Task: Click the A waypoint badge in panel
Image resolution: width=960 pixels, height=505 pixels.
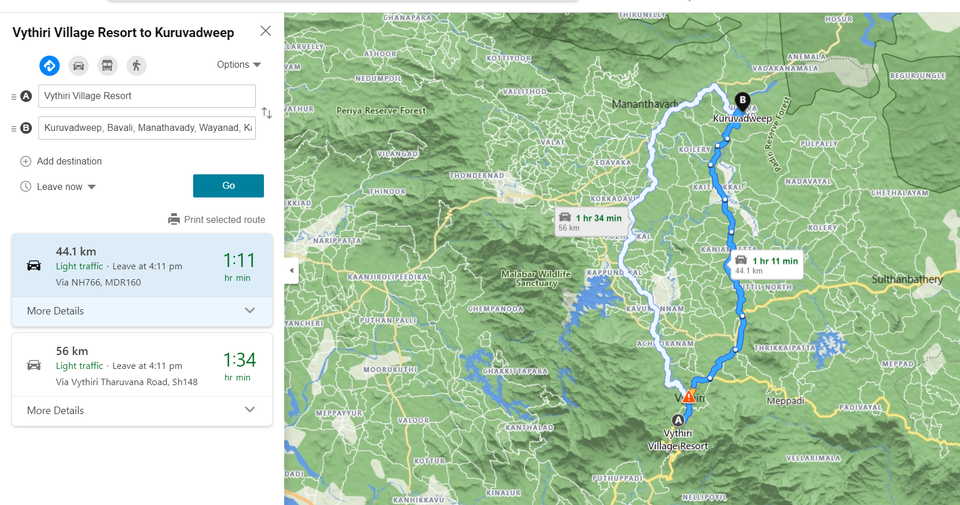Action: (26, 96)
